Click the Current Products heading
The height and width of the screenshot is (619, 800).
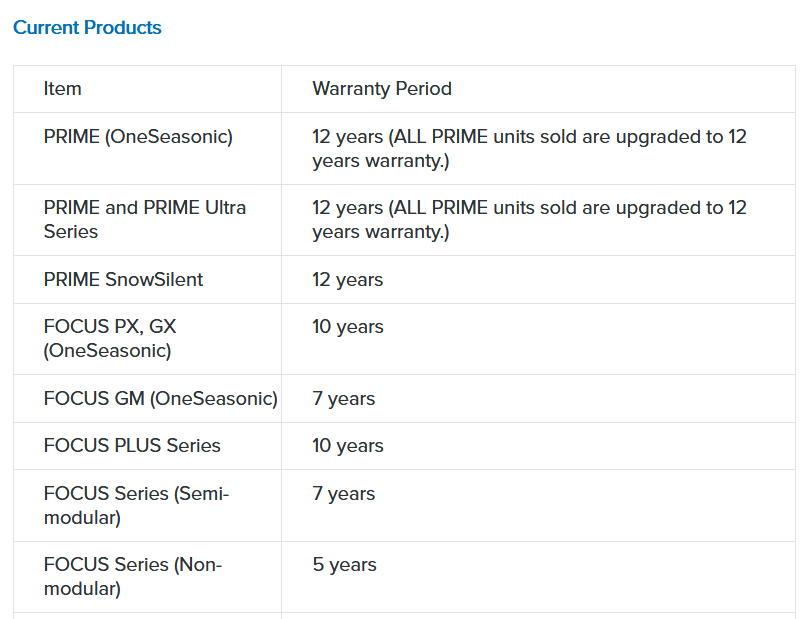87,28
